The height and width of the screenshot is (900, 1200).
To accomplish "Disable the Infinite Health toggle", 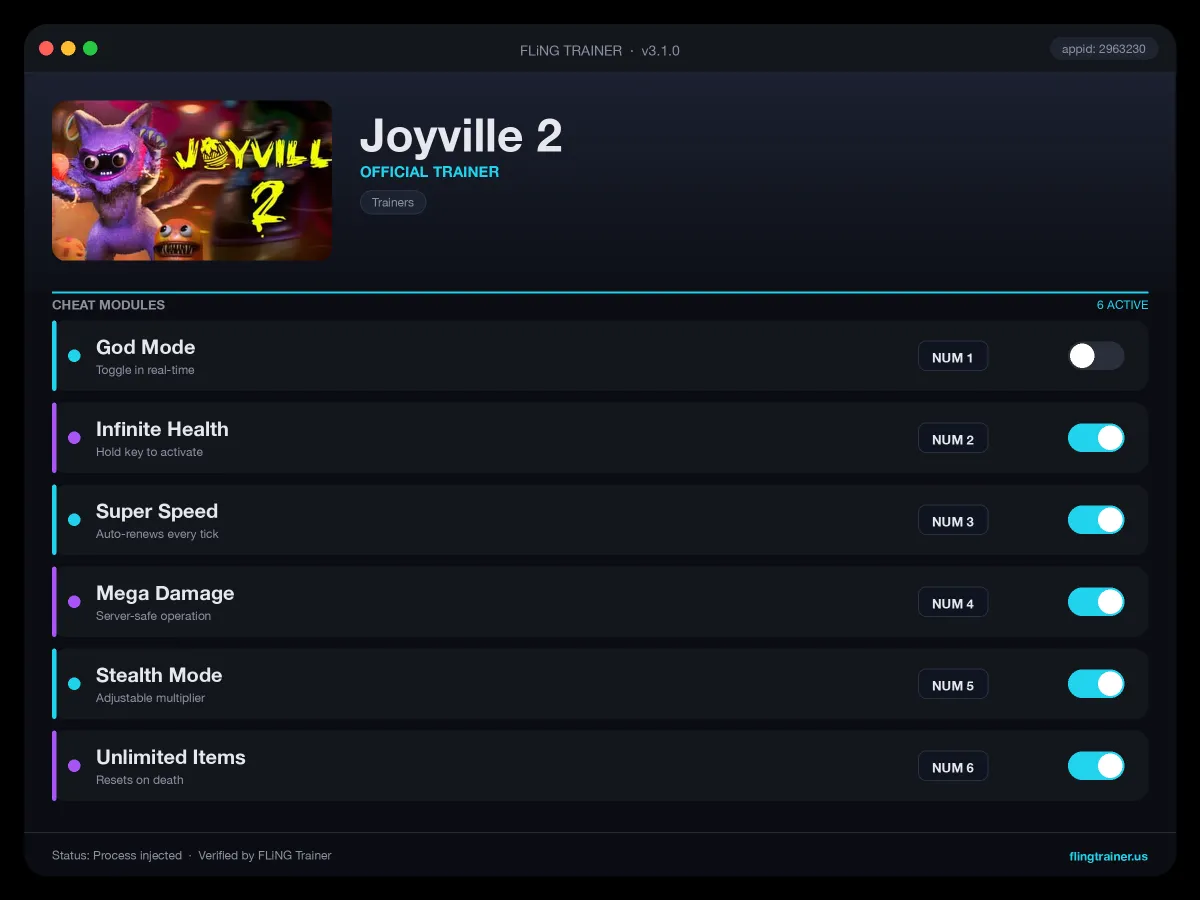I will click(x=1096, y=438).
